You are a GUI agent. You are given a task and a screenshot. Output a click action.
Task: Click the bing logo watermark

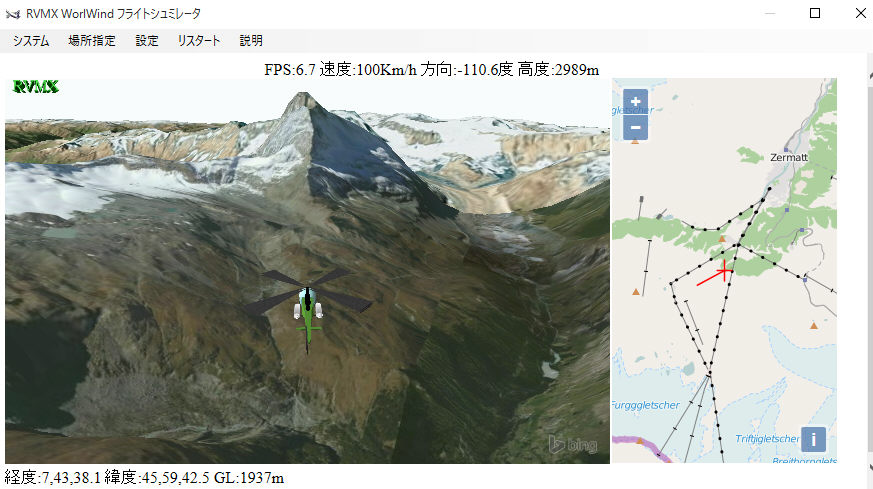tap(573, 444)
